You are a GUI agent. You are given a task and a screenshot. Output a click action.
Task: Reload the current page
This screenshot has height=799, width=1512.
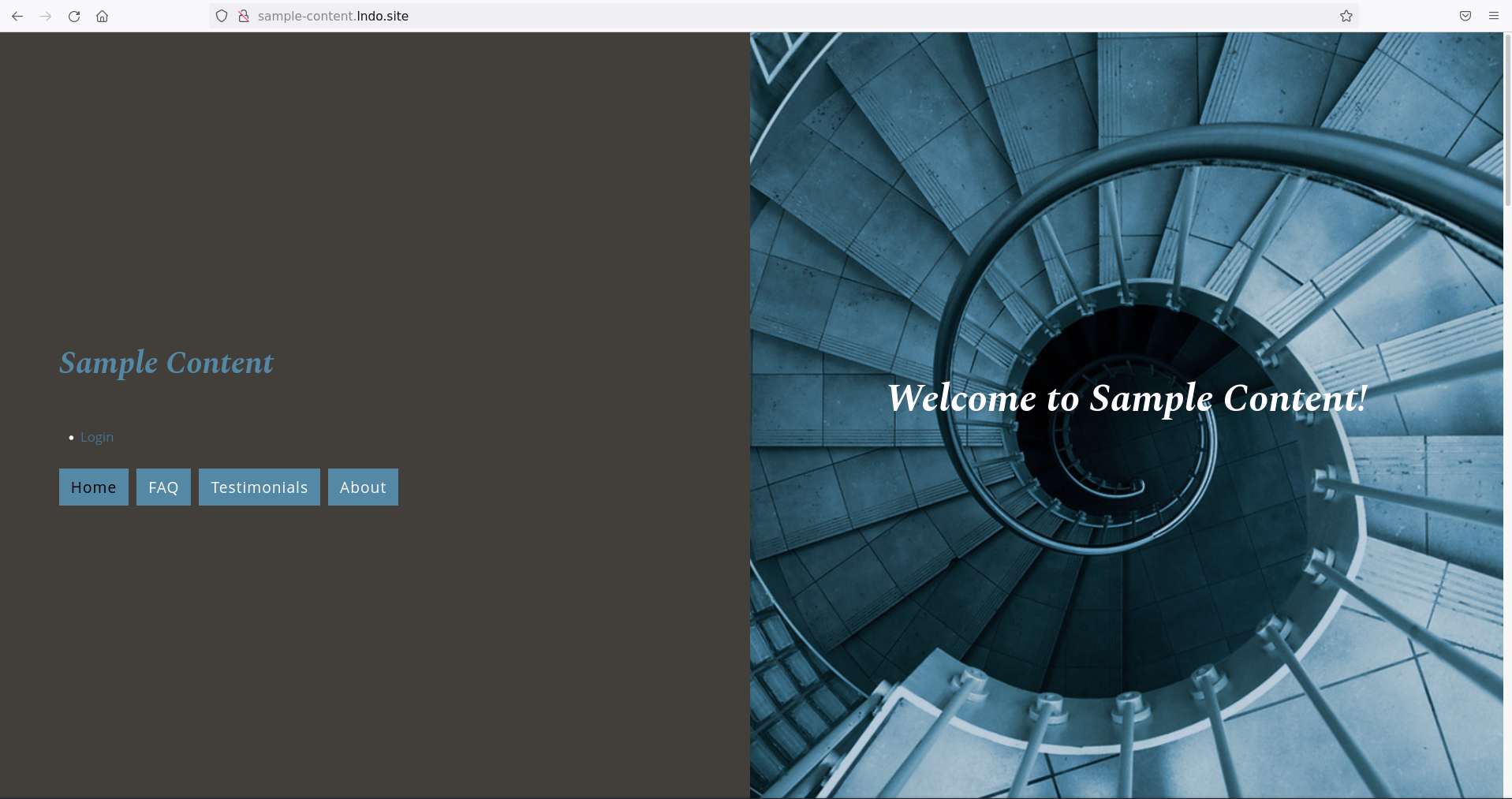[x=74, y=16]
